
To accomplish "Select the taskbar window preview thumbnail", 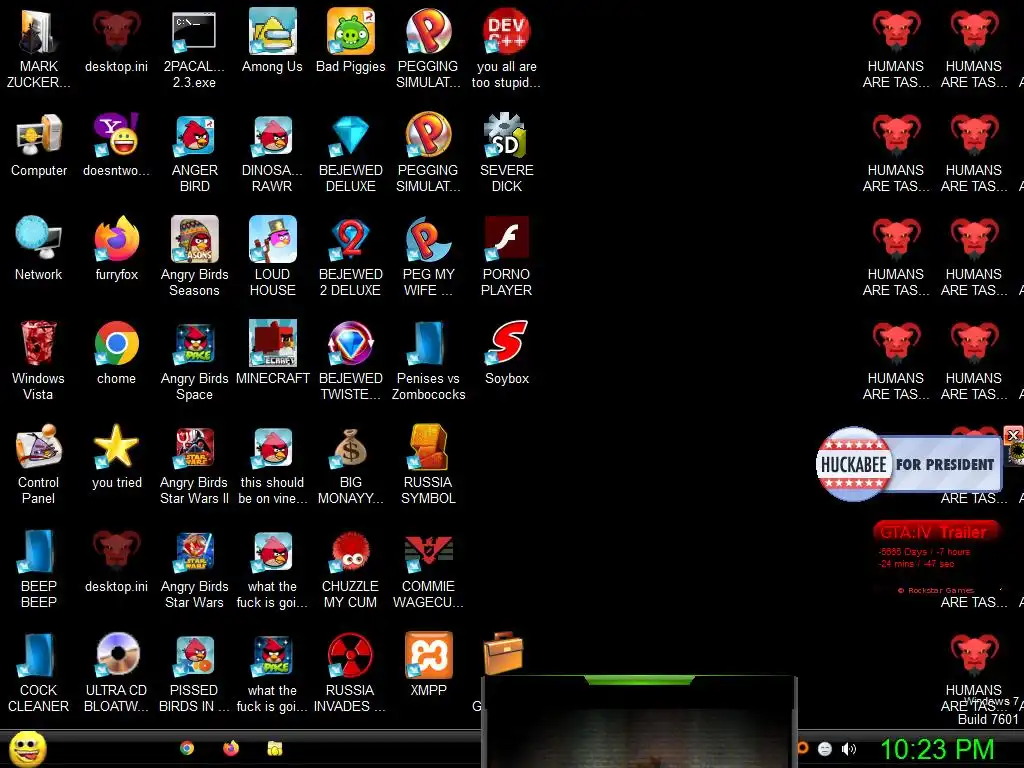I will point(639,722).
